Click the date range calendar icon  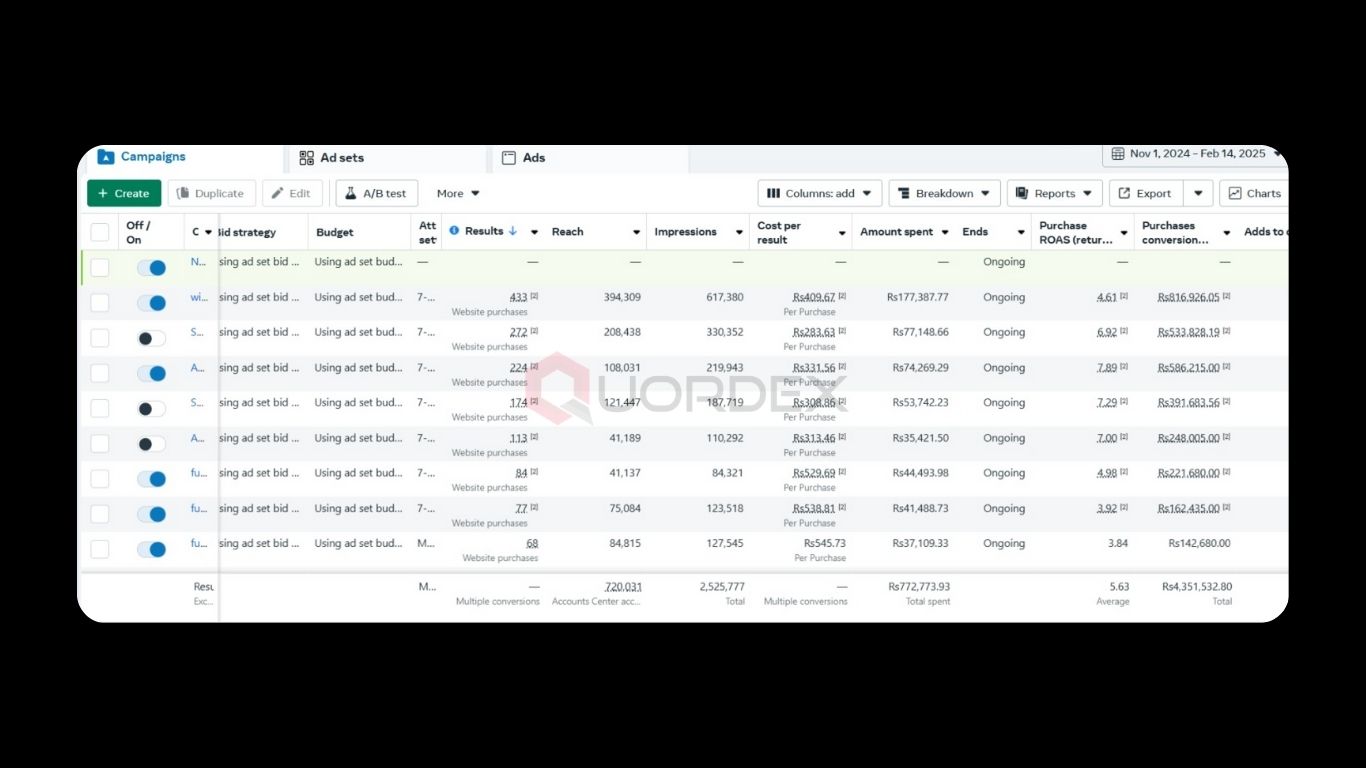pos(1117,154)
